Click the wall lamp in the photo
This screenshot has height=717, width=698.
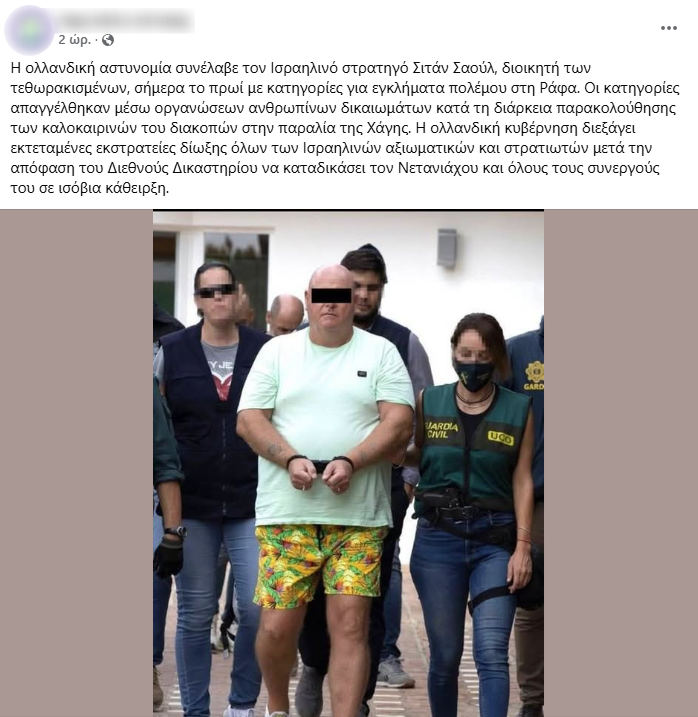(x=447, y=248)
